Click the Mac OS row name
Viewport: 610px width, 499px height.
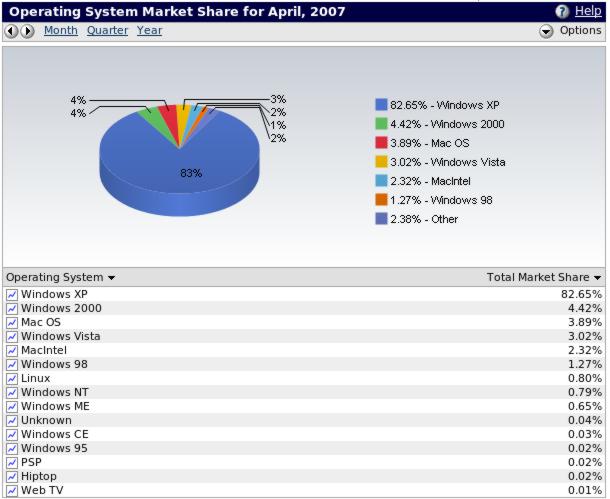[41, 322]
